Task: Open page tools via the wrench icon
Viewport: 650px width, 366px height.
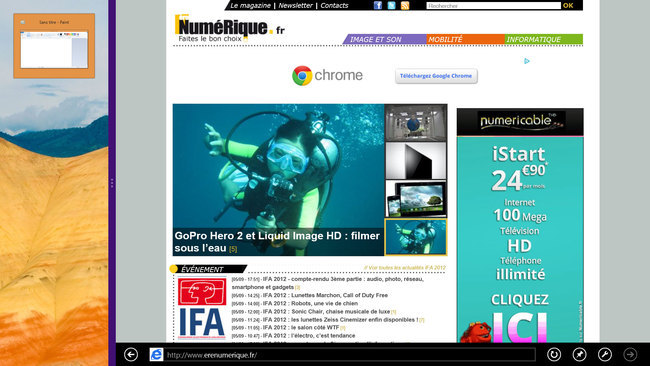Action: pos(605,354)
